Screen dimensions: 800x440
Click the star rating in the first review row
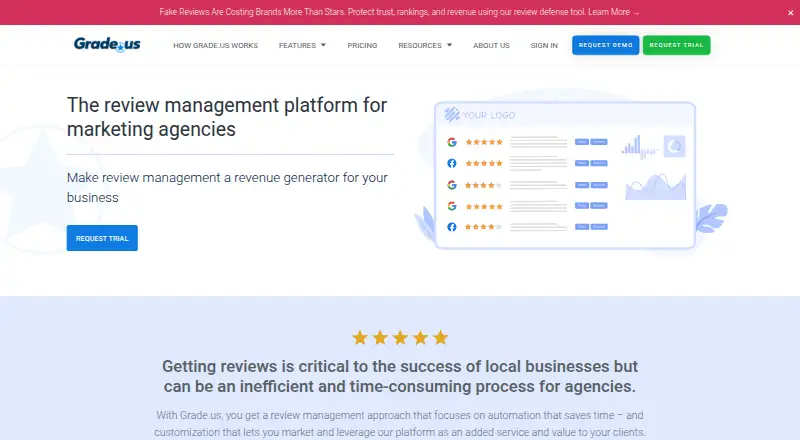point(484,142)
